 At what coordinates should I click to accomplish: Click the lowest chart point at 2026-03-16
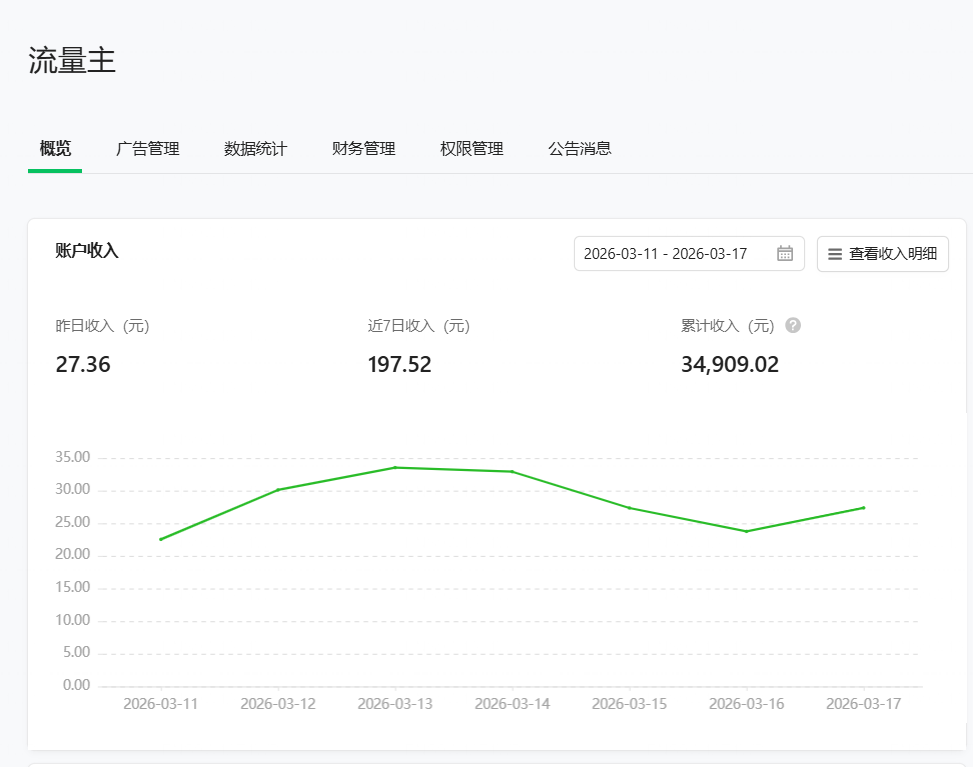(746, 531)
